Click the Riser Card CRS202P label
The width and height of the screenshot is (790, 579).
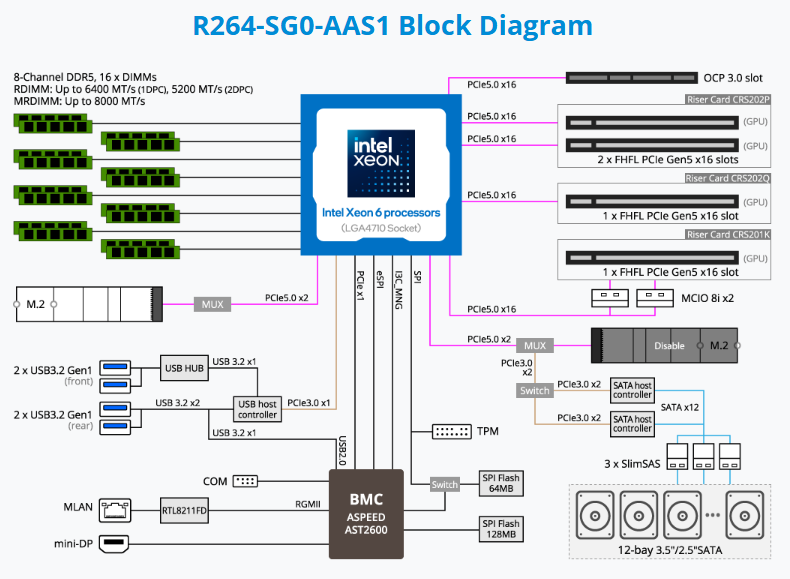coord(727,101)
